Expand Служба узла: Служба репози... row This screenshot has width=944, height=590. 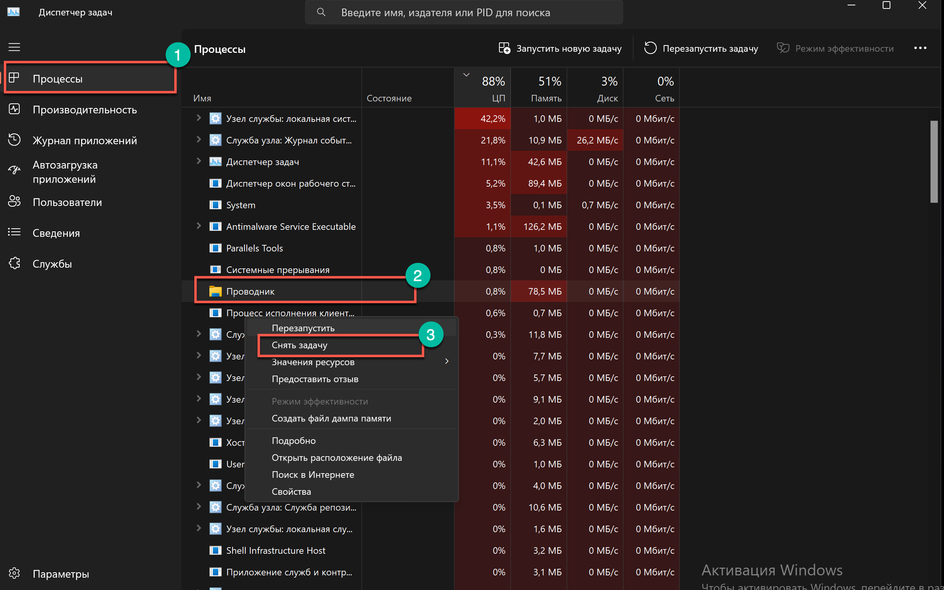(198, 507)
